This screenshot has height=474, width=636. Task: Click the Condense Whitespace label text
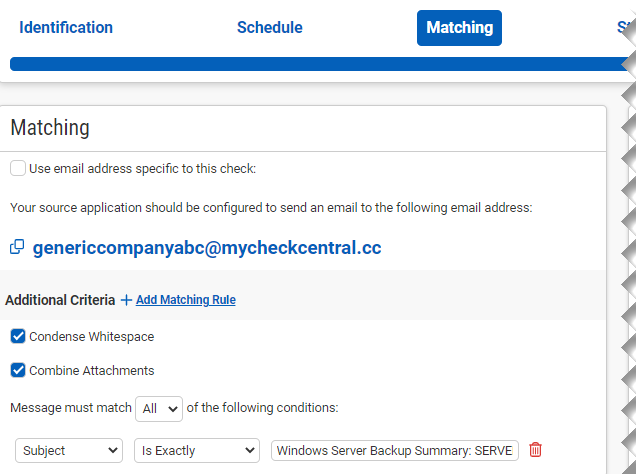(x=92, y=337)
